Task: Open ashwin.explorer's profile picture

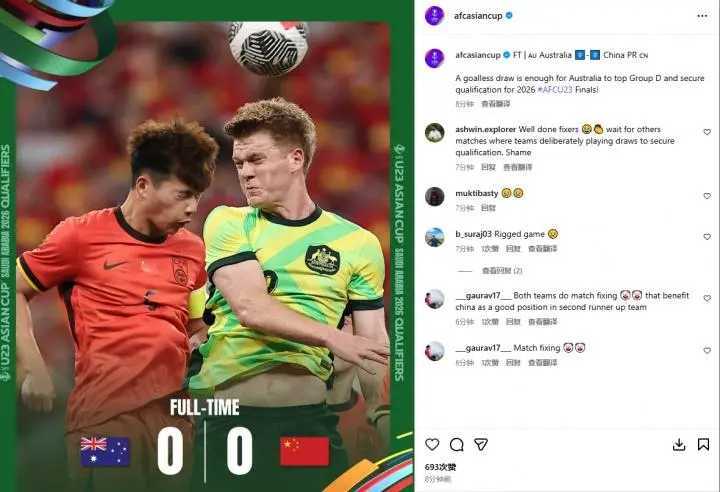Action: pyautogui.click(x=434, y=133)
